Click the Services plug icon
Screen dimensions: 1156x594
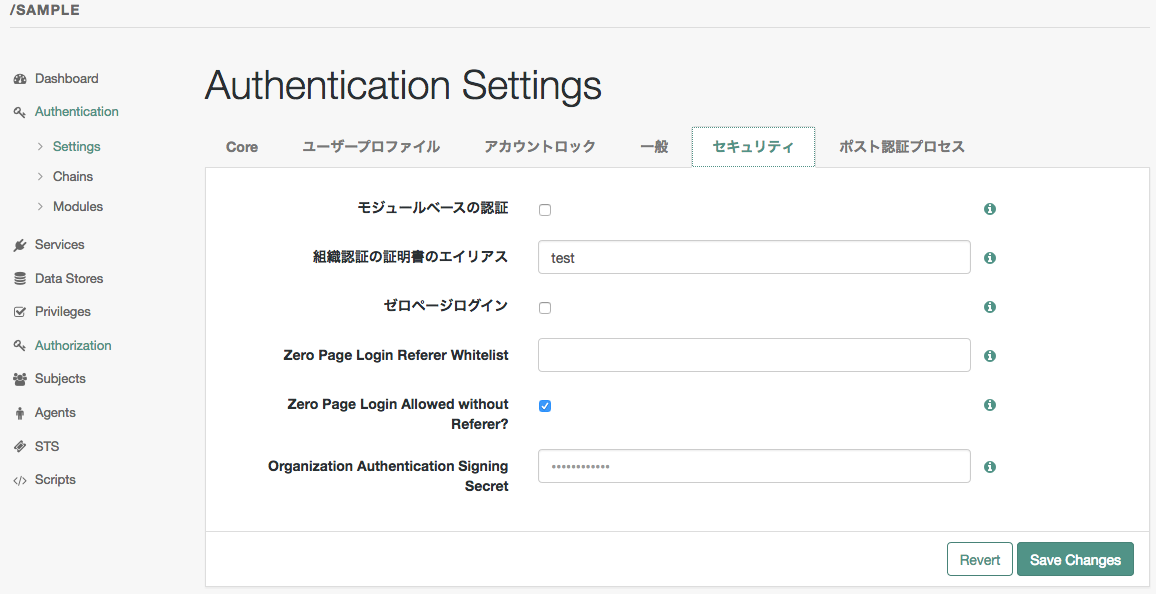coord(19,245)
